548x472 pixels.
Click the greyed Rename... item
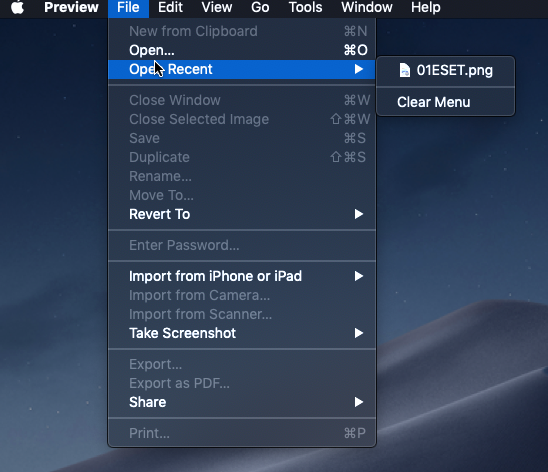click(242, 176)
